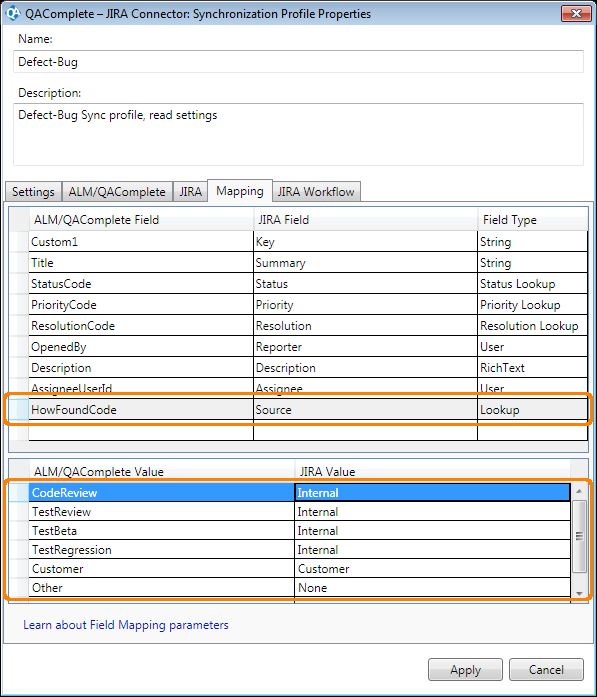Click the value list scrollbar down arrow

[579, 593]
